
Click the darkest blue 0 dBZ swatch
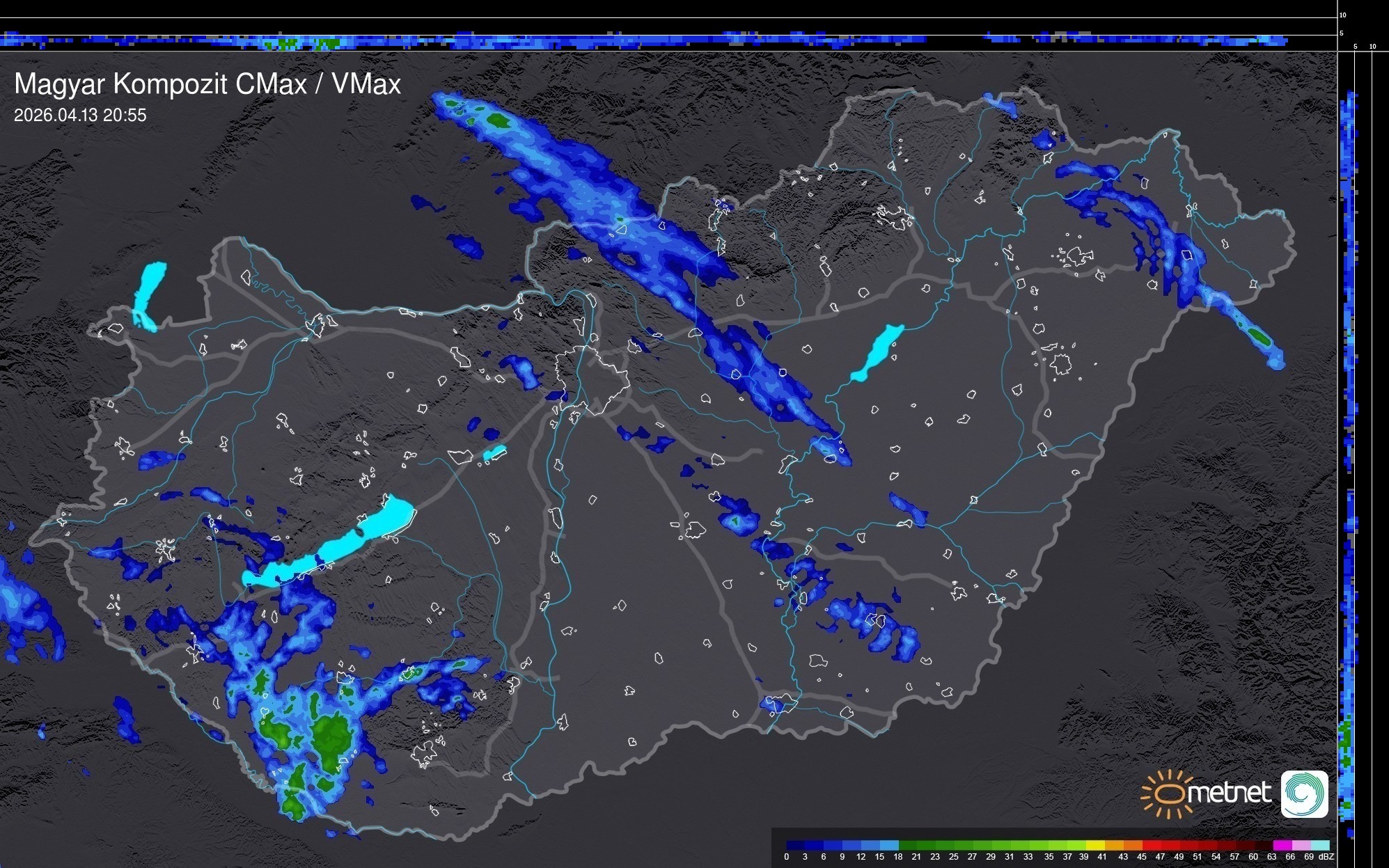tap(796, 845)
